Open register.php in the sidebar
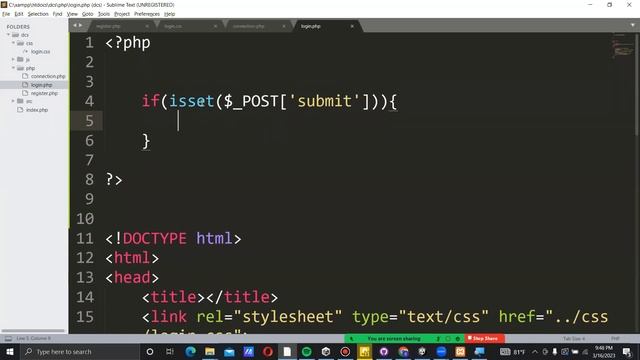 (x=44, y=93)
